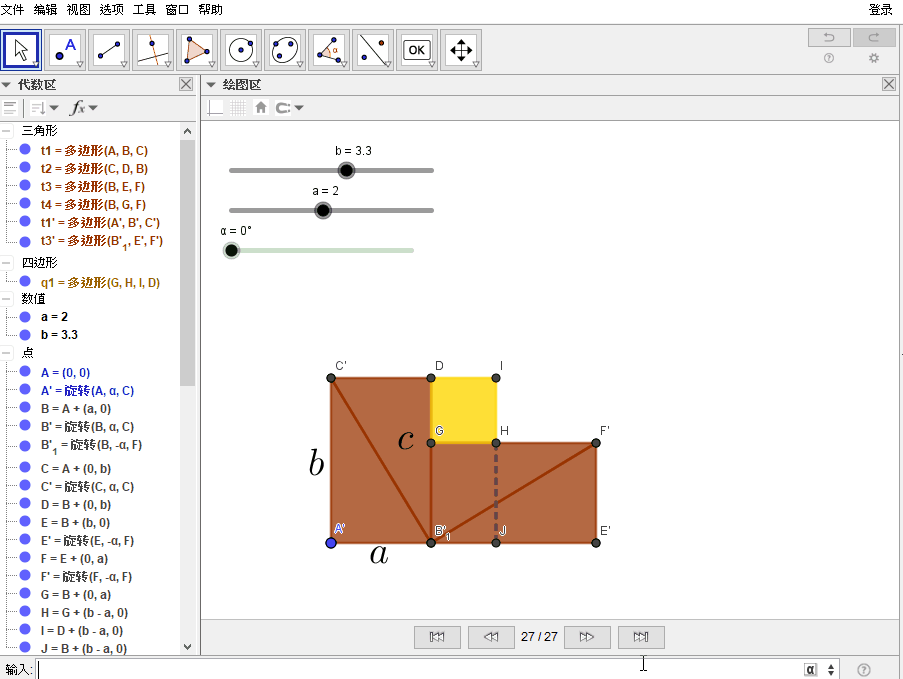903x679 pixels.
Task: Click the home standard view icon
Action: tap(261, 108)
